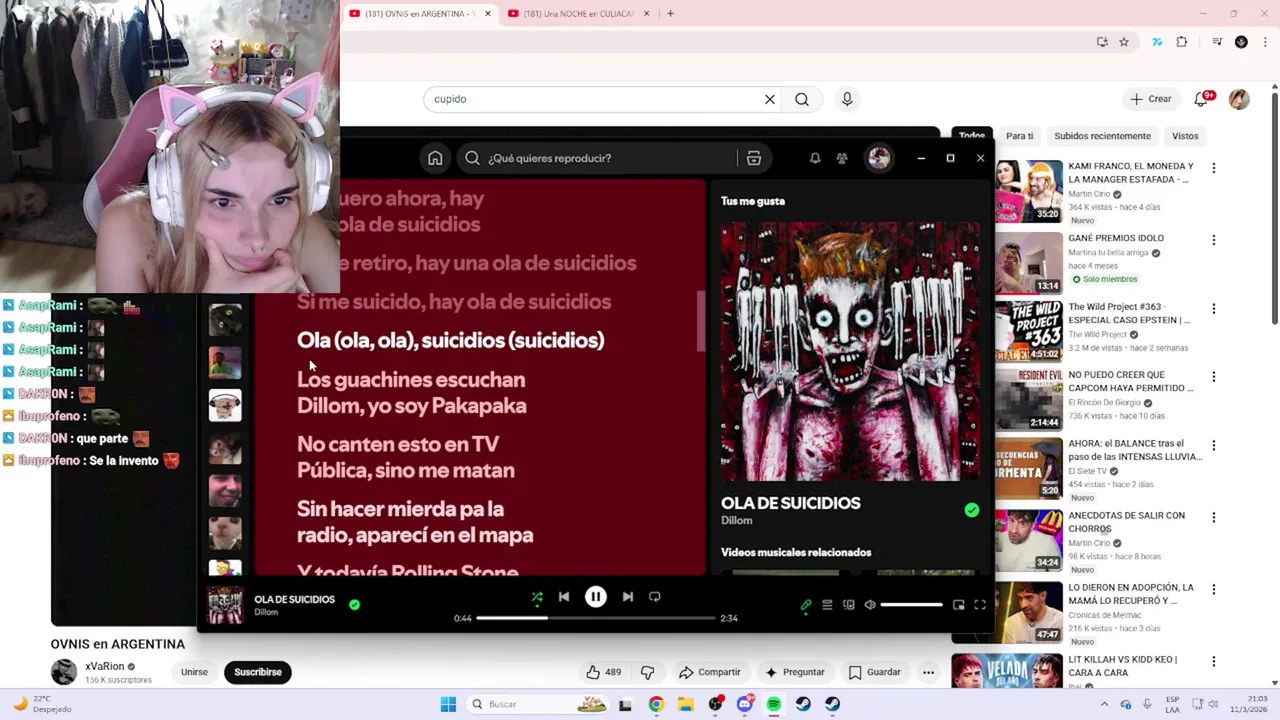This screenshot has height=720, width=1280.
Task: Start YouTube voice search with microphone
Action: coord(847,99)
